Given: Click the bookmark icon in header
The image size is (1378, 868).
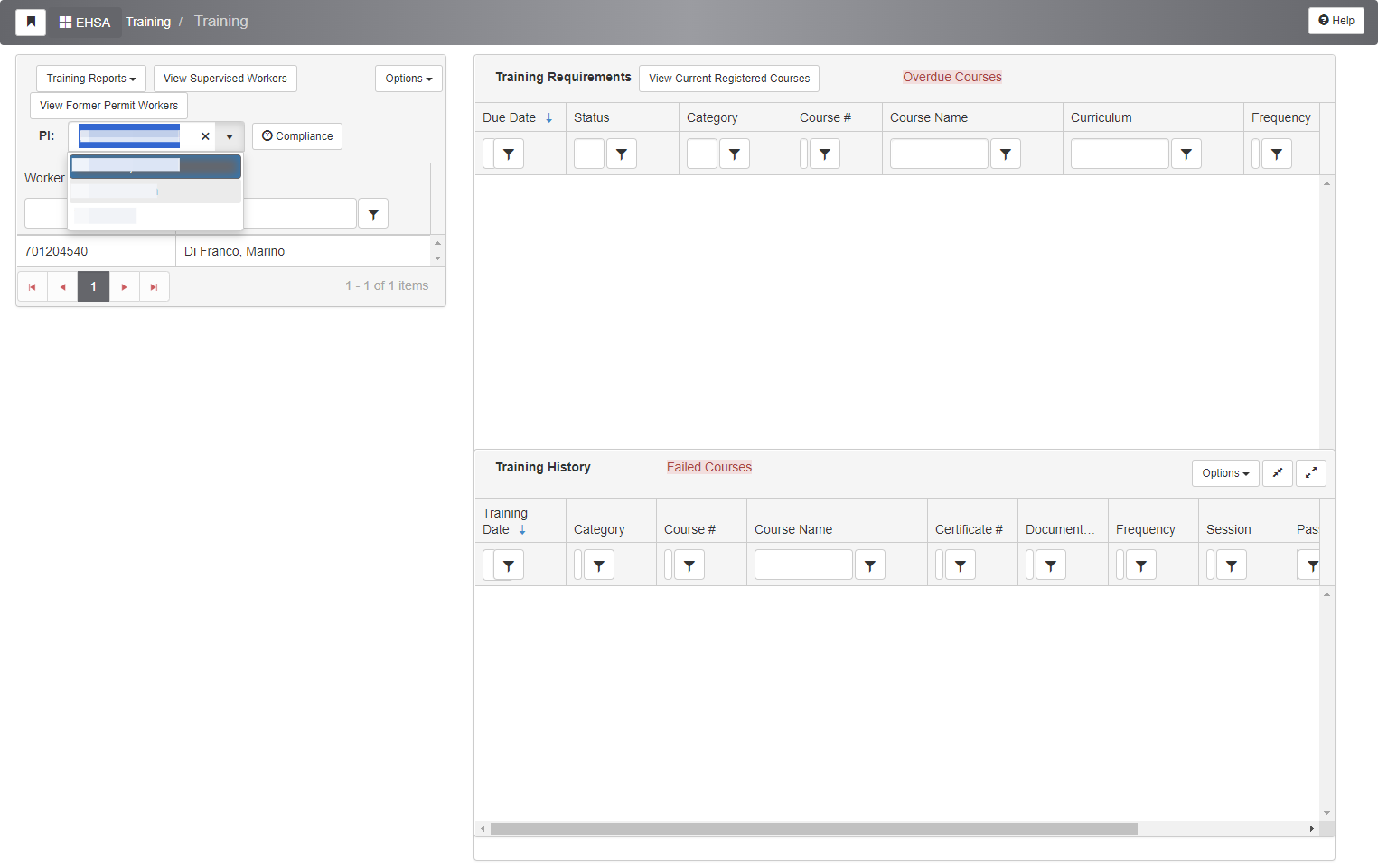Looking at the screenshot, I should (31, 22).
